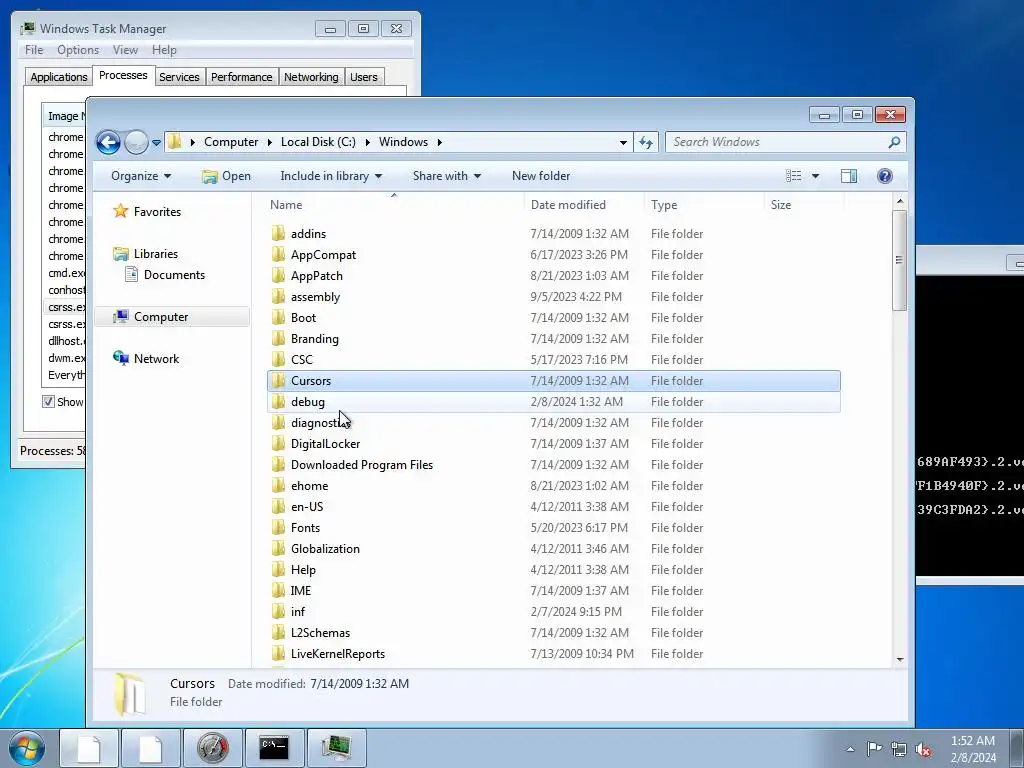This screenshot has height=768, width=1024.
Task: Open the Windows Start button
Action: click(x=27, y=748)
